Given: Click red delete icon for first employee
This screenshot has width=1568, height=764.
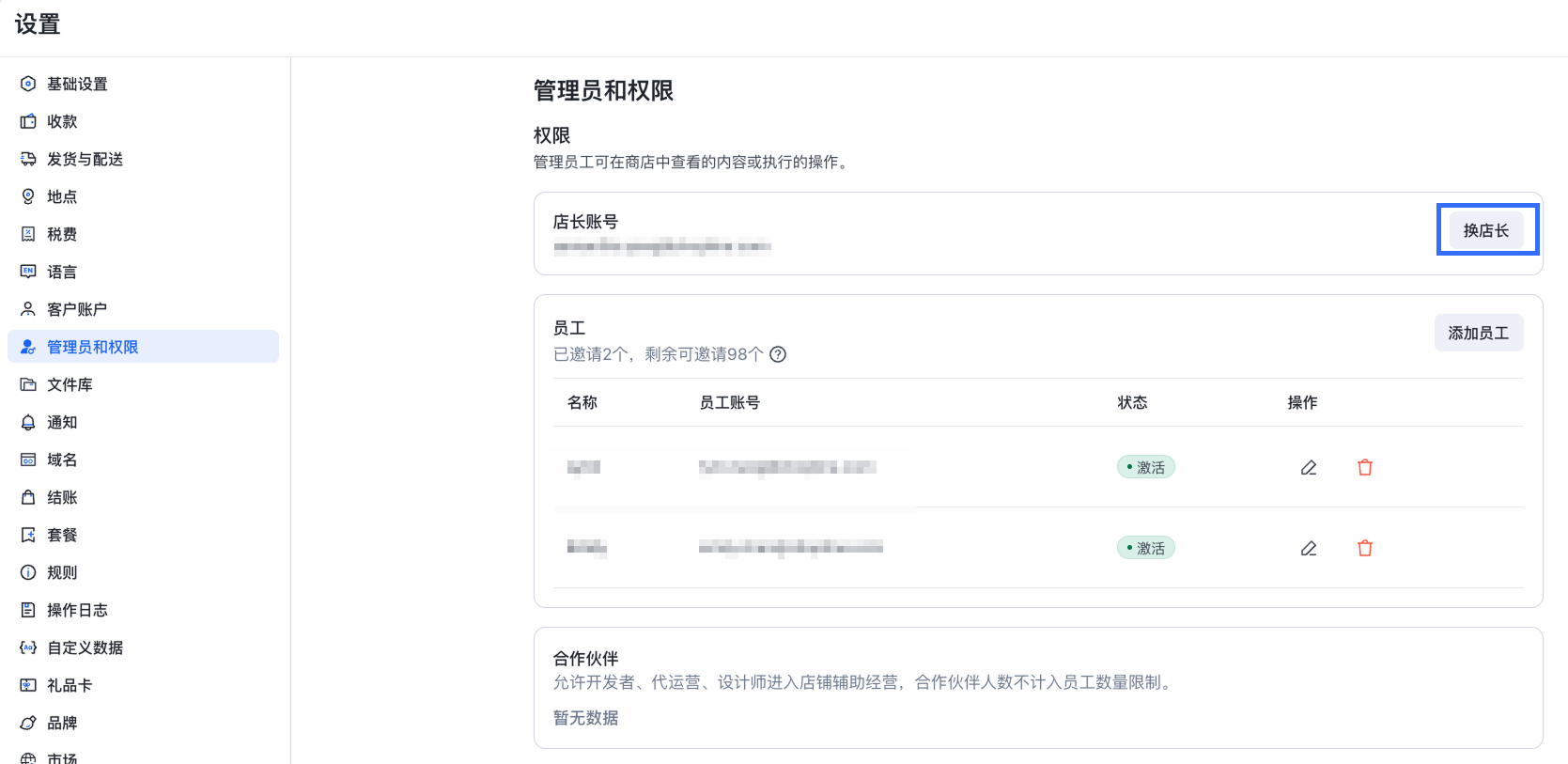Looking at the screenshot, I should click(x=1364, y=467).
